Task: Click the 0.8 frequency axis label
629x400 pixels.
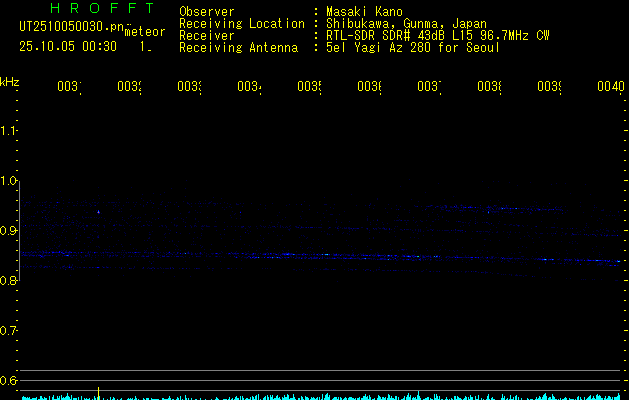Action: point(8,280)
